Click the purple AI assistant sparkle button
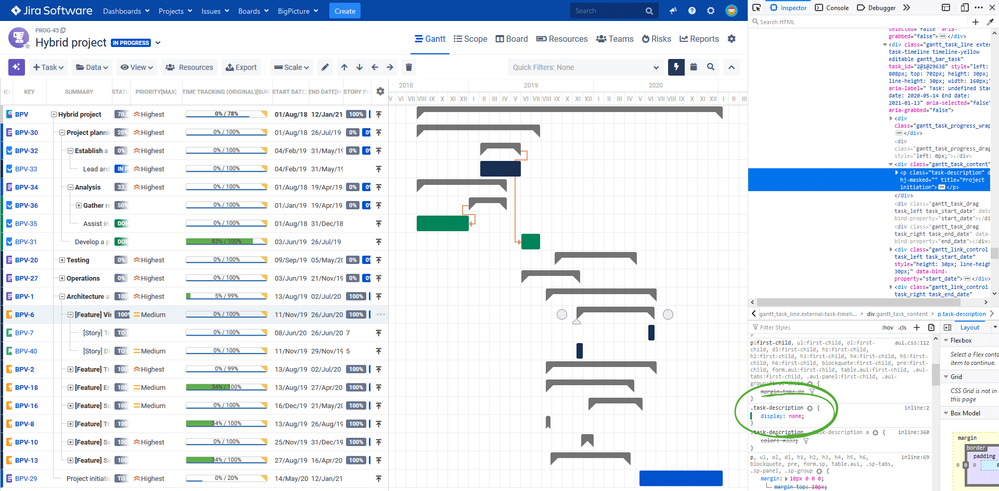 point(17,67)
